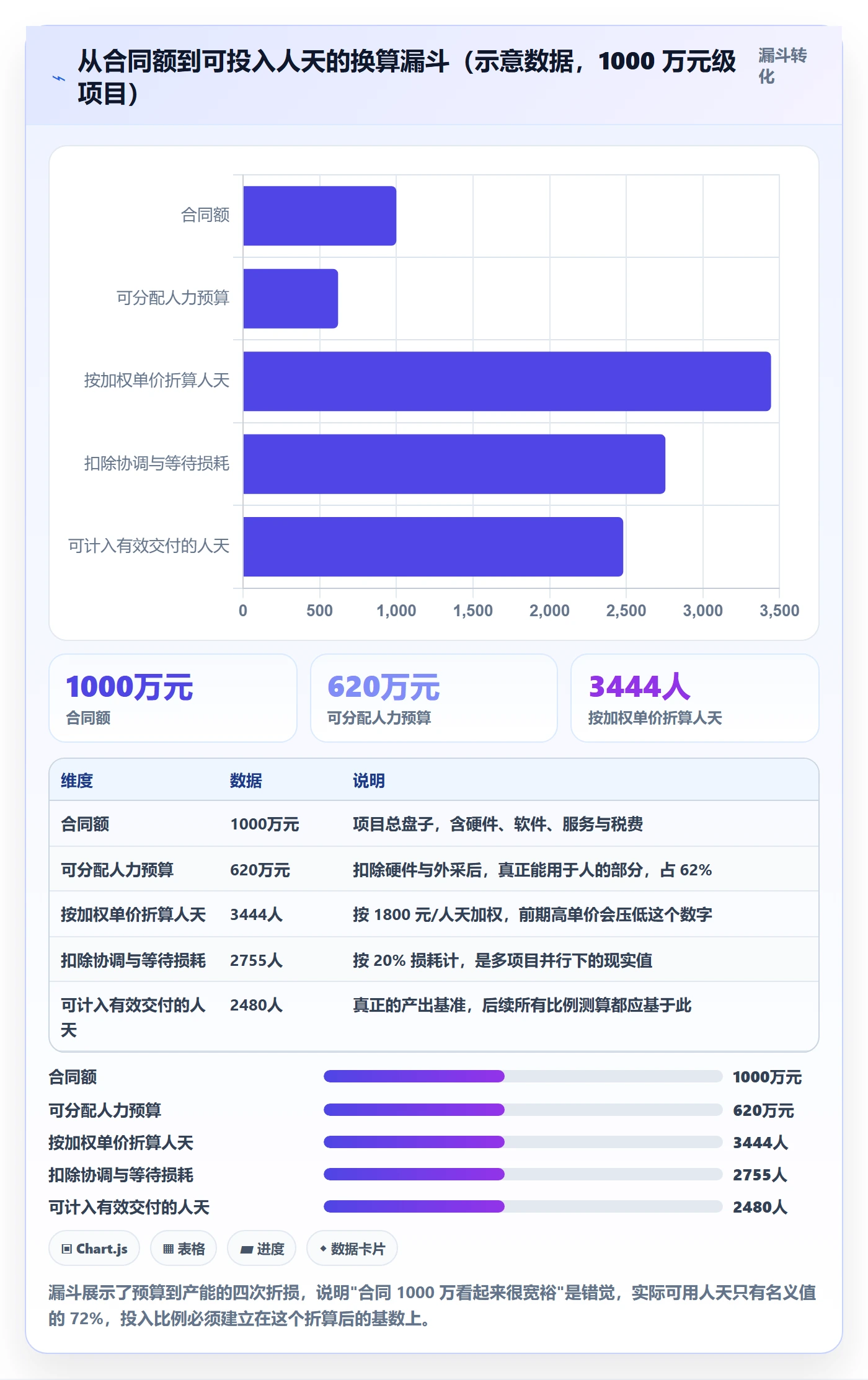Click the 可计入有效交付的人天 progress bar
The image size is (868, 1380).
[523, 1206]
